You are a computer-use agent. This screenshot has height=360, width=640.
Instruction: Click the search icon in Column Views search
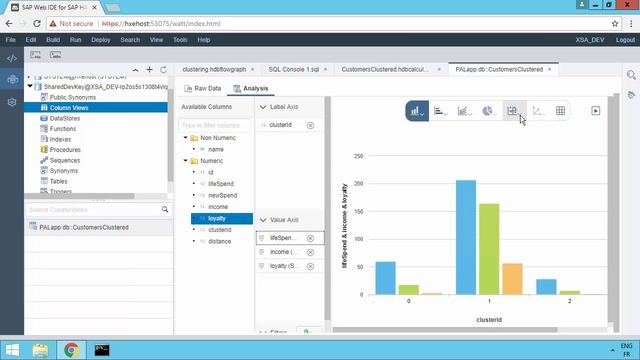click(x=165, y=209)
